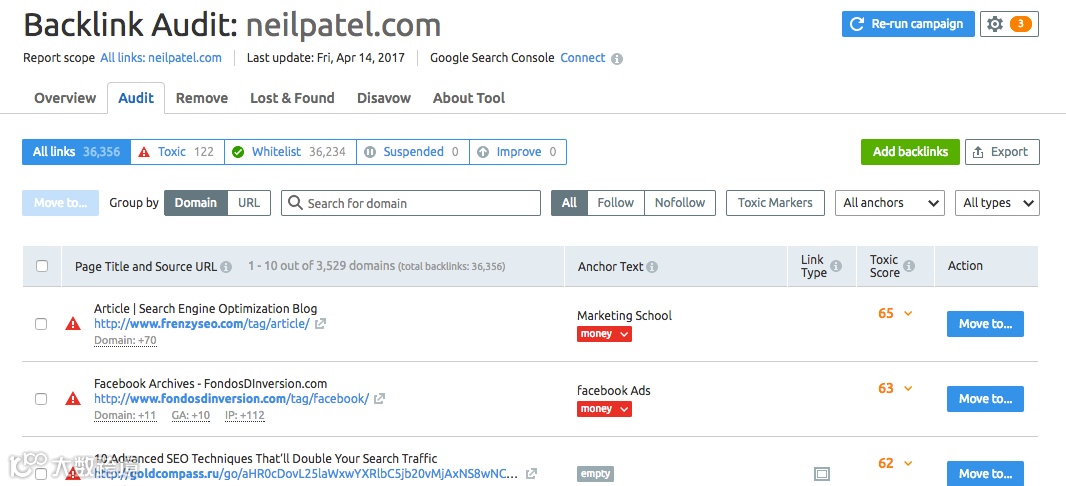The height and width of the screenshot is (486, 1066).
Task: Click the Re-run campaign refresh icon
Action: tap(857, 24)
